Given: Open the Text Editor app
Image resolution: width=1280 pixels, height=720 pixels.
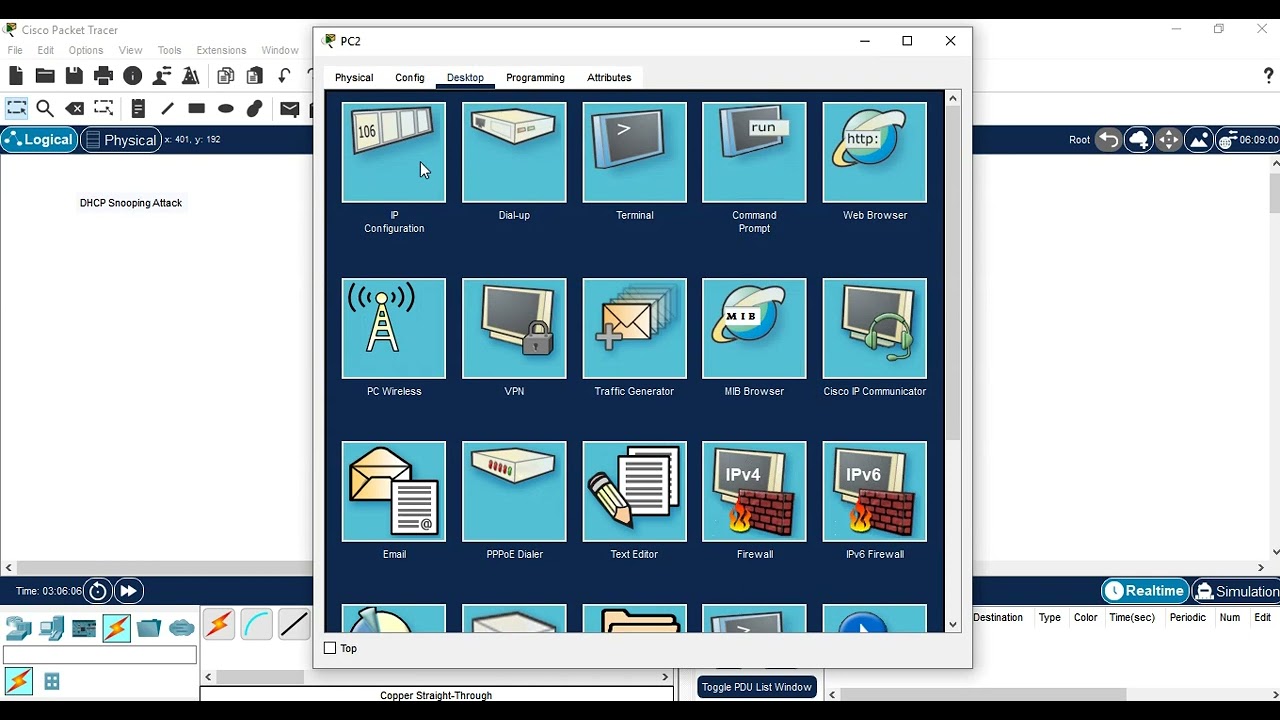Looking at the screenshot, I should pos(634,491).
